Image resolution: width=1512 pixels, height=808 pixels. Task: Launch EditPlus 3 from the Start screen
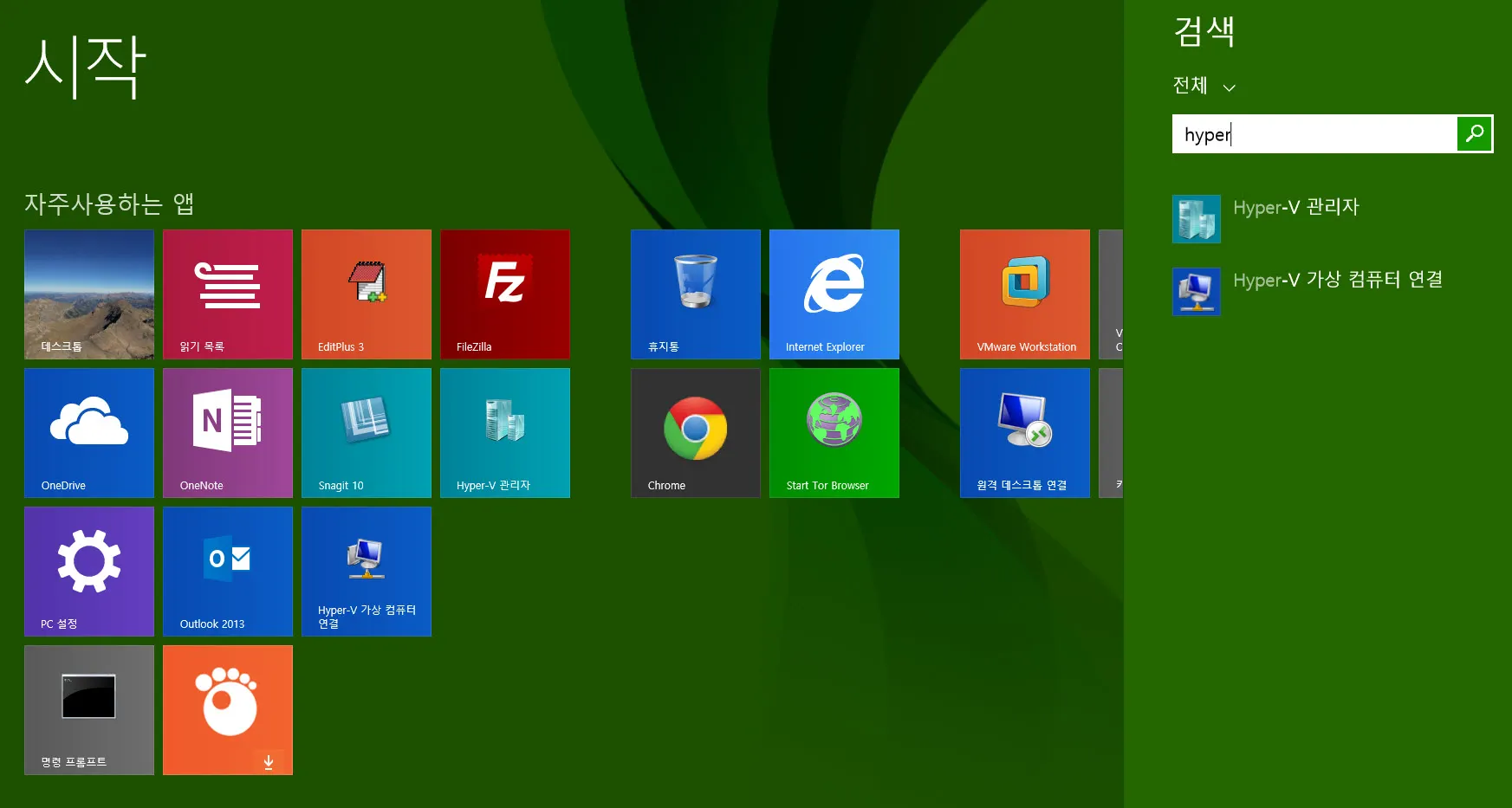[366, 294]
